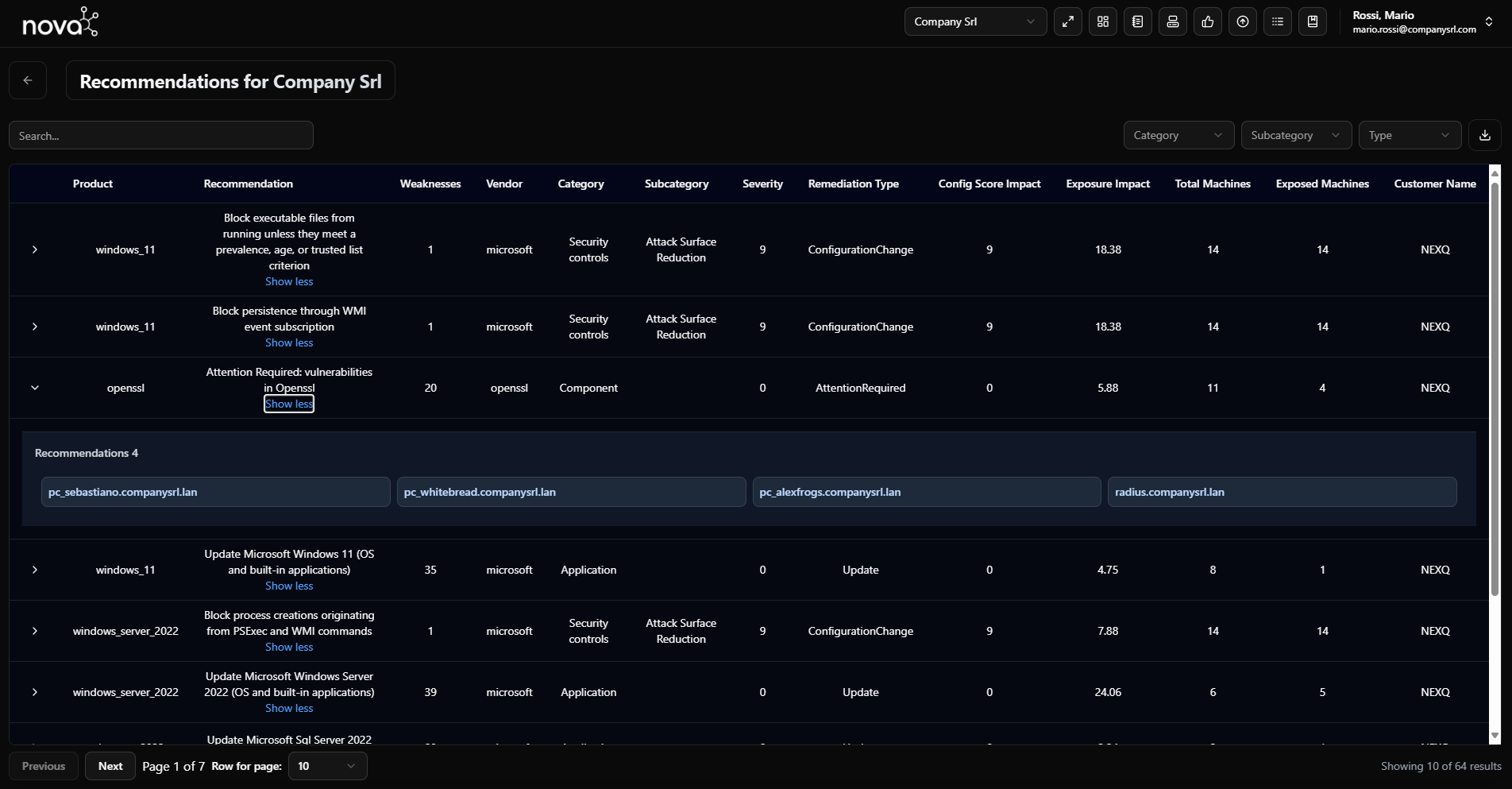This screenshot has height=789, width=1512.
Task: Go back using the left arrow button
Action: point(28,80)
